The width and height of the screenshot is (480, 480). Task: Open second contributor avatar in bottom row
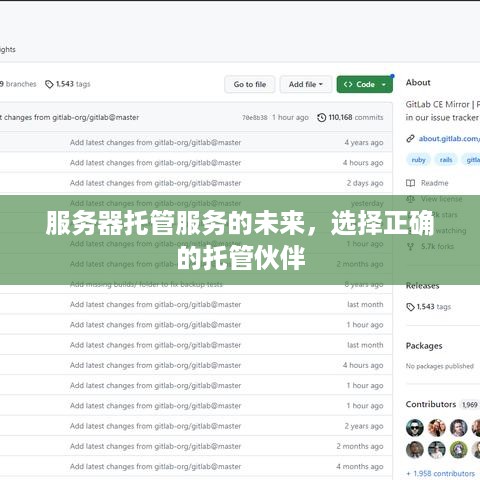click(437, 450)
